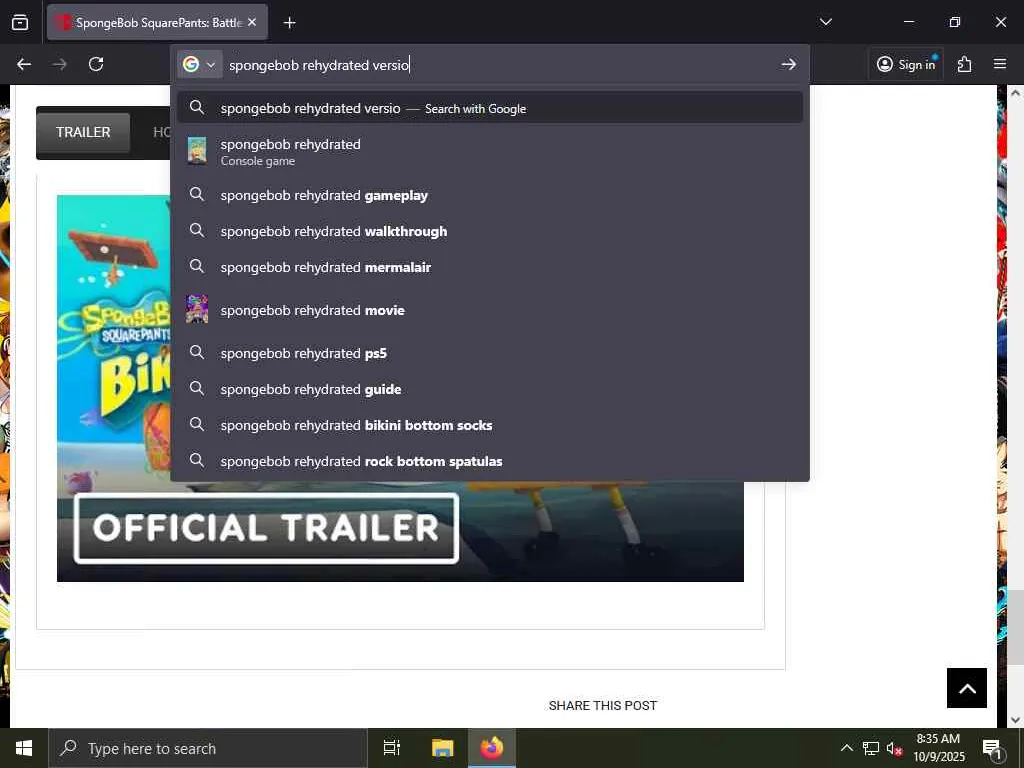
Task: Show hidden system tray icons
Action: pos(846,748)
